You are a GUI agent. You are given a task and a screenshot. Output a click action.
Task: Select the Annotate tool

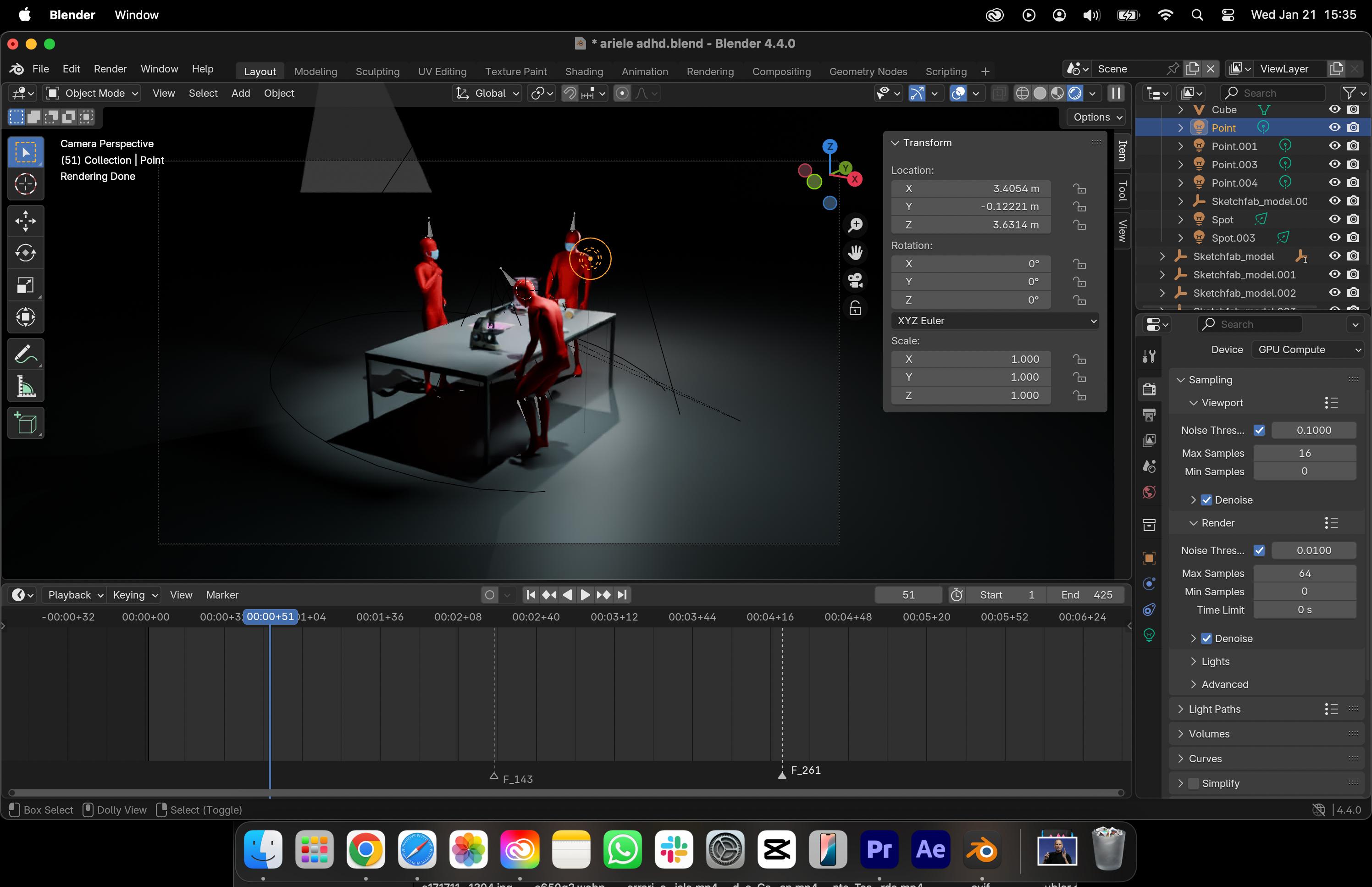tap(25, 354)
